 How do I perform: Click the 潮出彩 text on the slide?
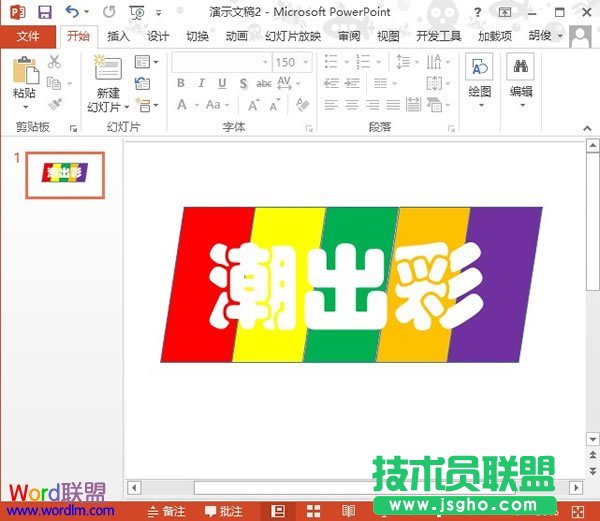pyautogui.click(x=346, y=286)
